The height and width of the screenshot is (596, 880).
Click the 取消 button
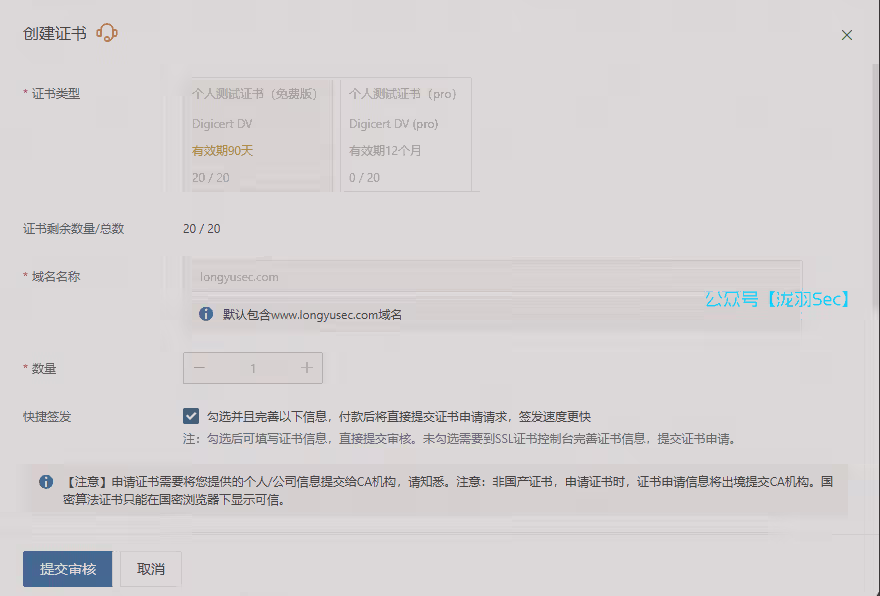click(151, 569)
